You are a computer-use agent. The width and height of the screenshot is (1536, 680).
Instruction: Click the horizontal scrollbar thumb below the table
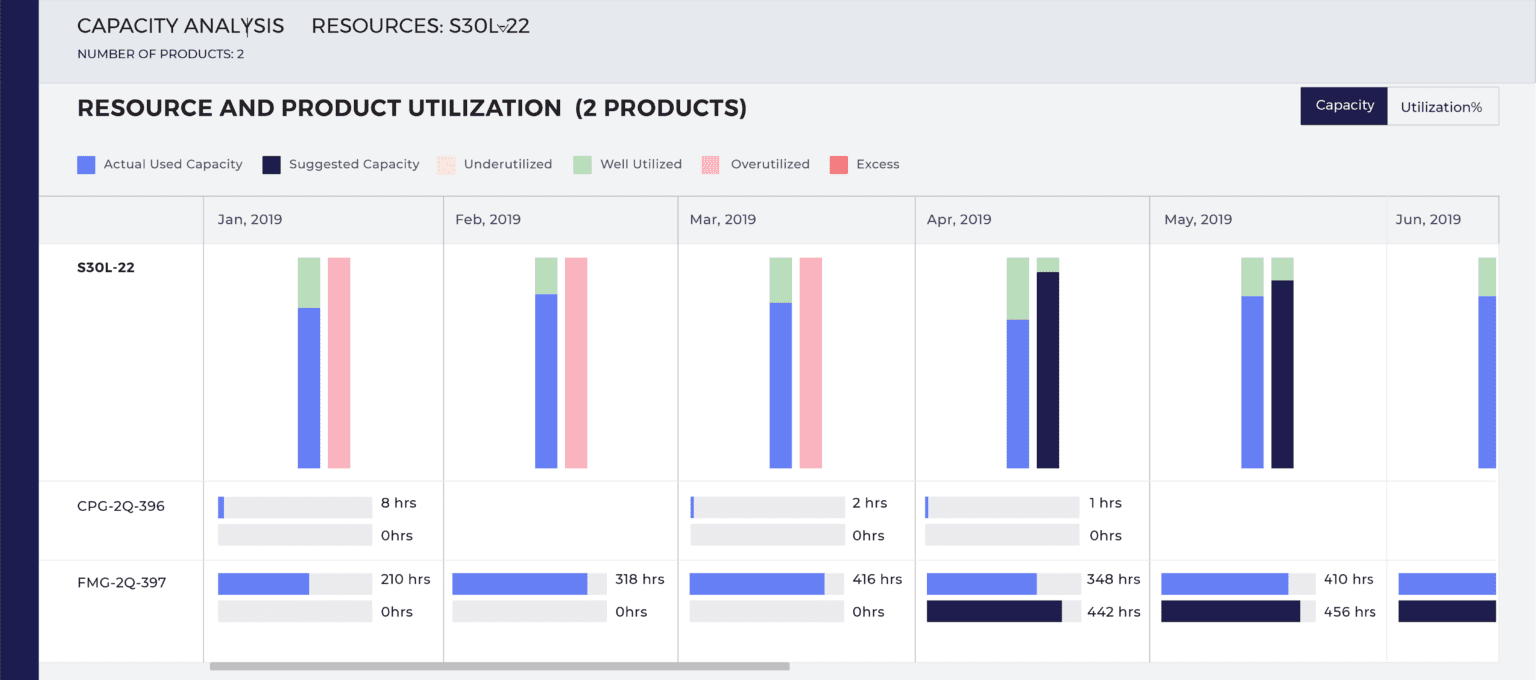pyautogui.click(x=499, y=666)
